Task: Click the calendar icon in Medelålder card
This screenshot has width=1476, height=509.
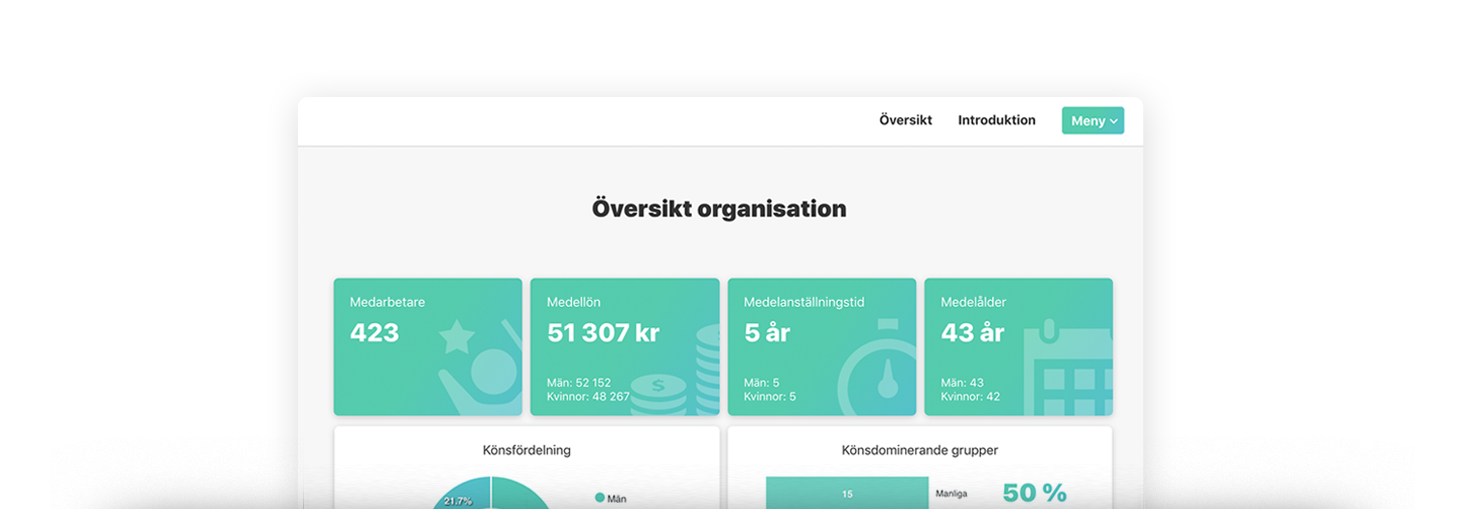Action: pyautogui.click(x=1068, y=368)
